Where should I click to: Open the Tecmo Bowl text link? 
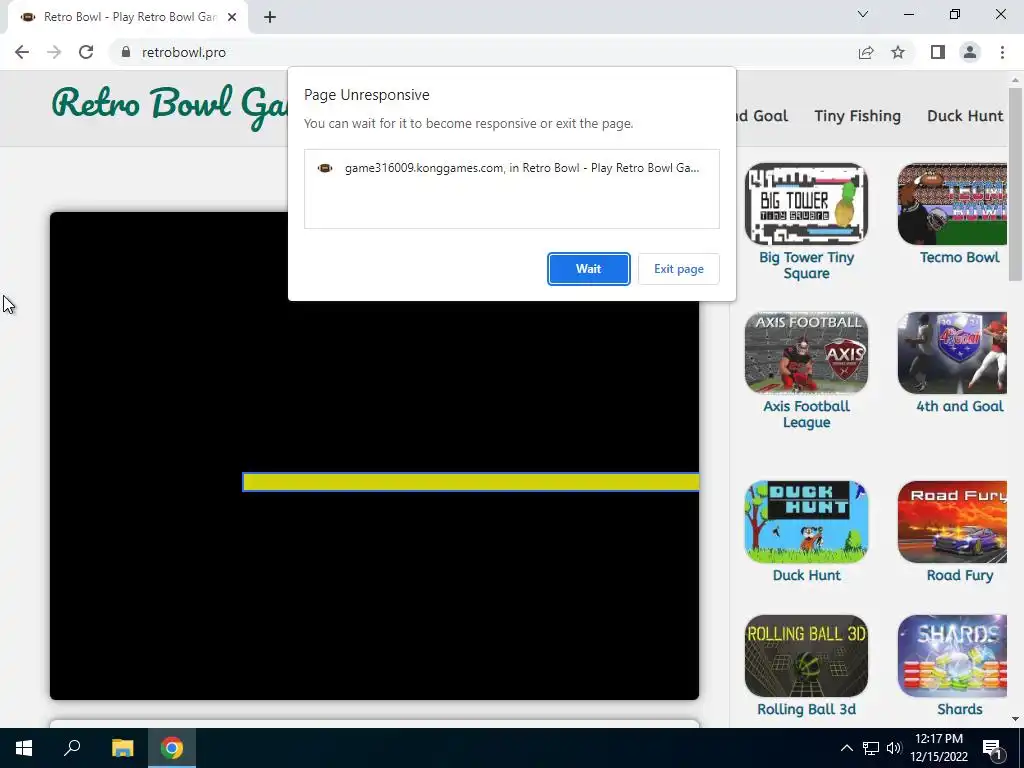959,257
